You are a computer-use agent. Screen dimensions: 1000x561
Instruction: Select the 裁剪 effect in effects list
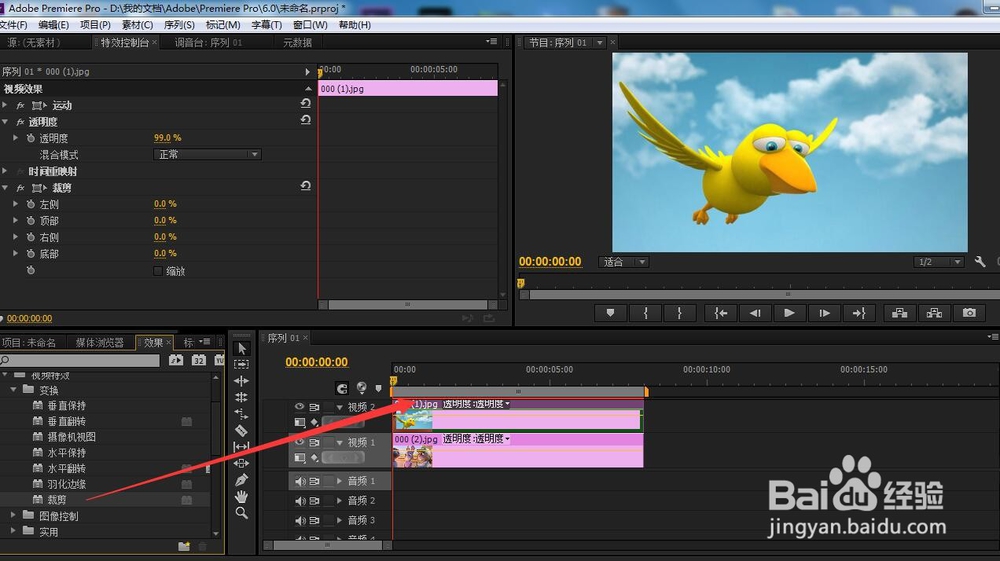pos(57,500)
